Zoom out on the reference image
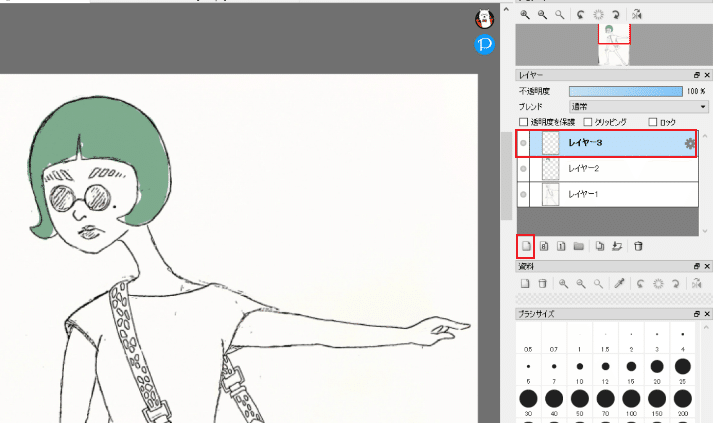717x423 pixels. [x=581, y=284]
